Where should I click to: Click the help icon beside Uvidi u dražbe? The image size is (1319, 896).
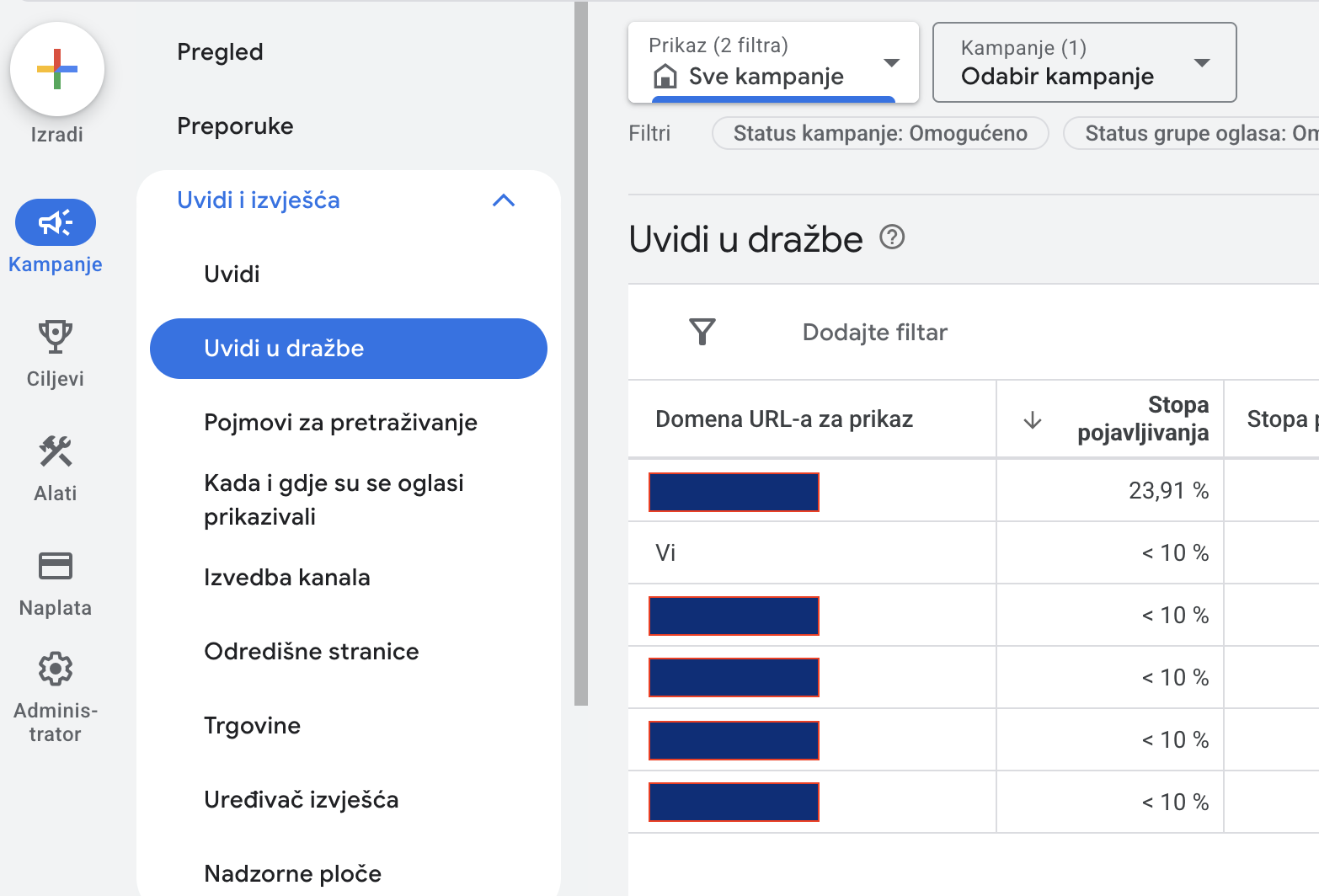pyautogui.click(x=892, y=238)
